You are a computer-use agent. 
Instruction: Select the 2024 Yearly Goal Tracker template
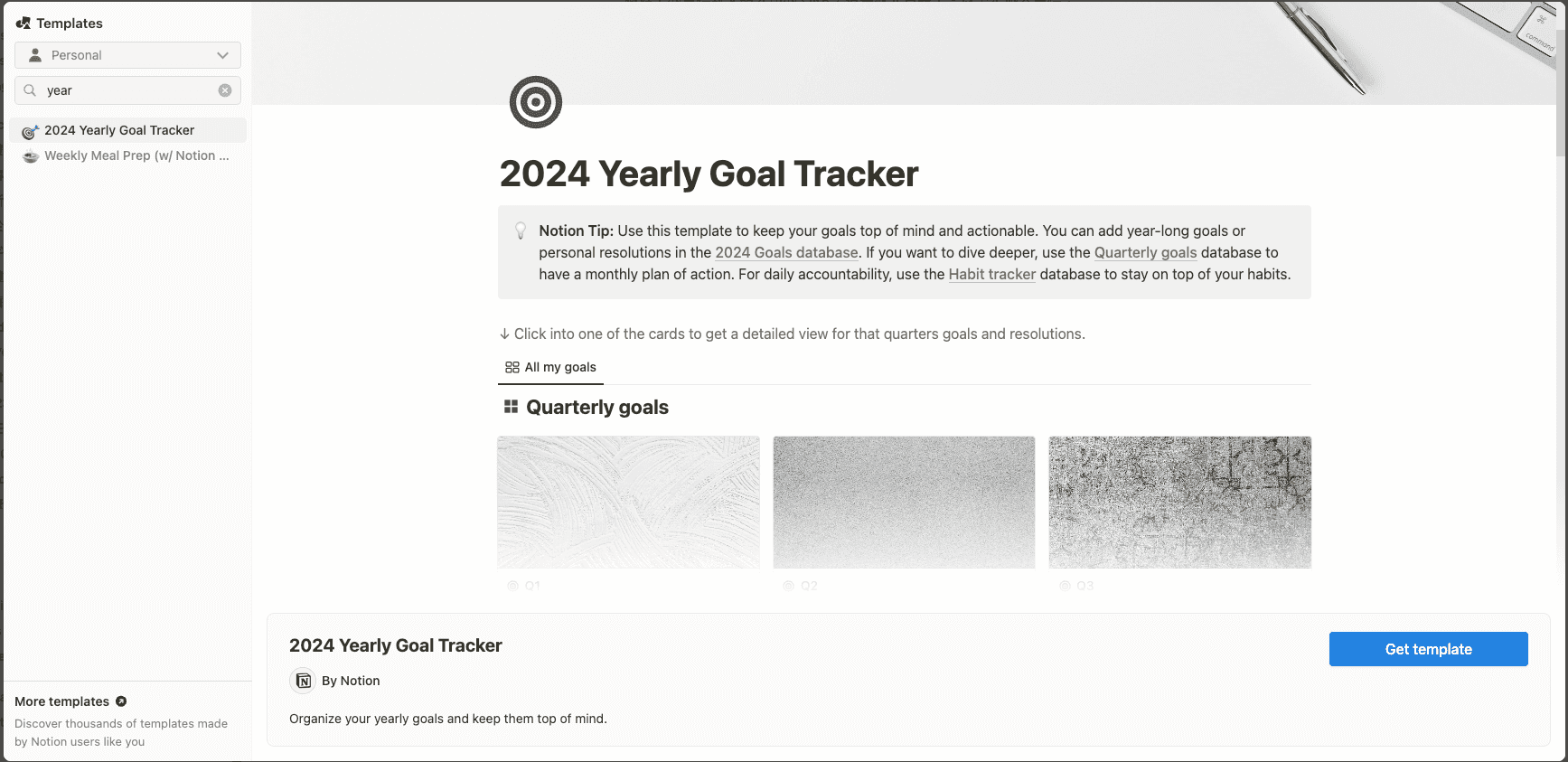[119, 130]
